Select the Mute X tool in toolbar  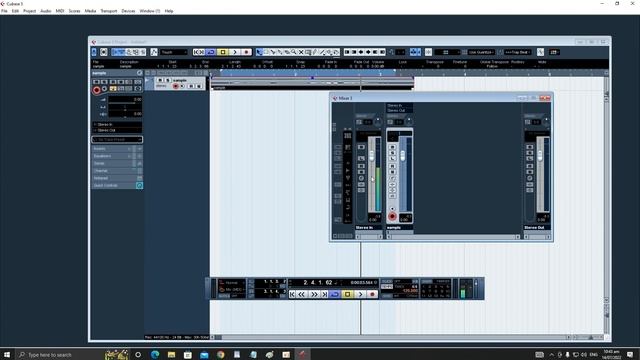[x=301, y=52]
